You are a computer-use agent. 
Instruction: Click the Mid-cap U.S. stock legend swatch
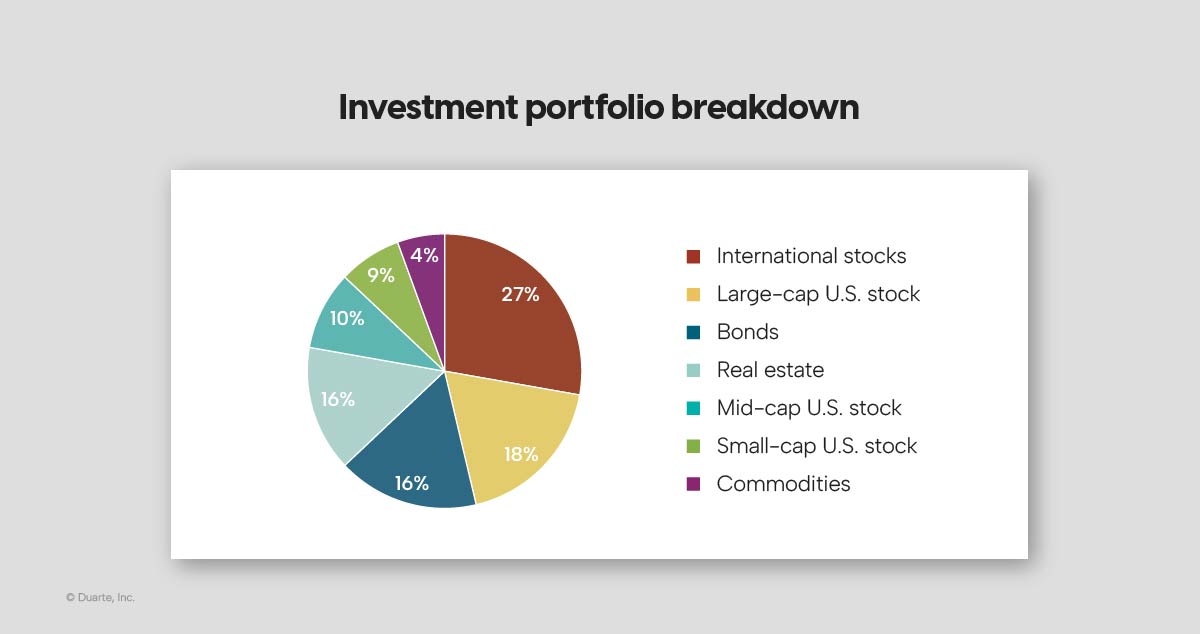pos(693,409)
